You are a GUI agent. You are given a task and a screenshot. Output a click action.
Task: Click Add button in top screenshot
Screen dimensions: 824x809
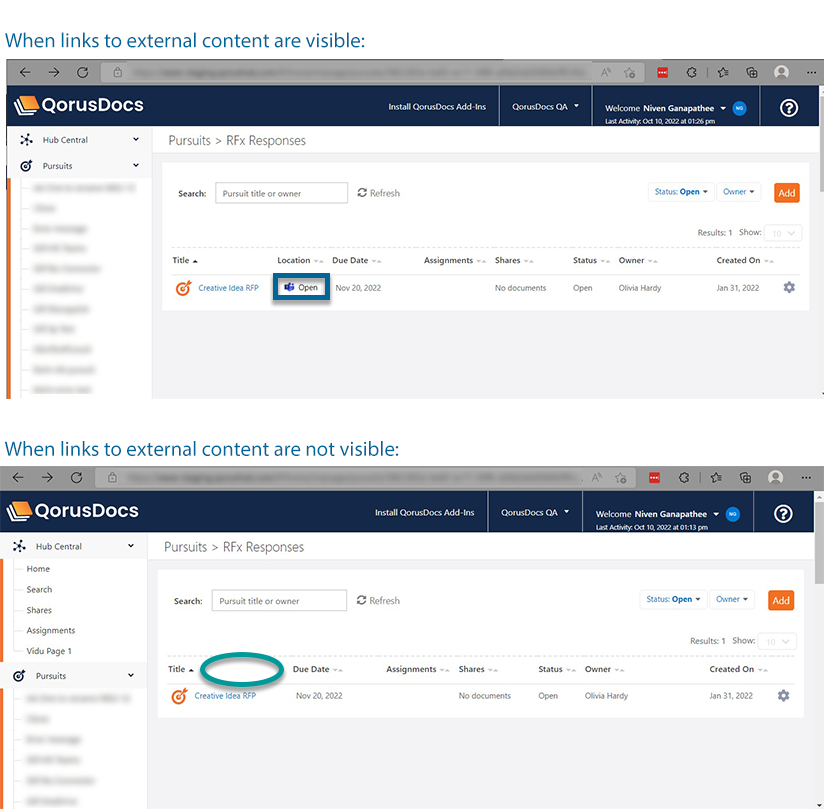[786, 193]
